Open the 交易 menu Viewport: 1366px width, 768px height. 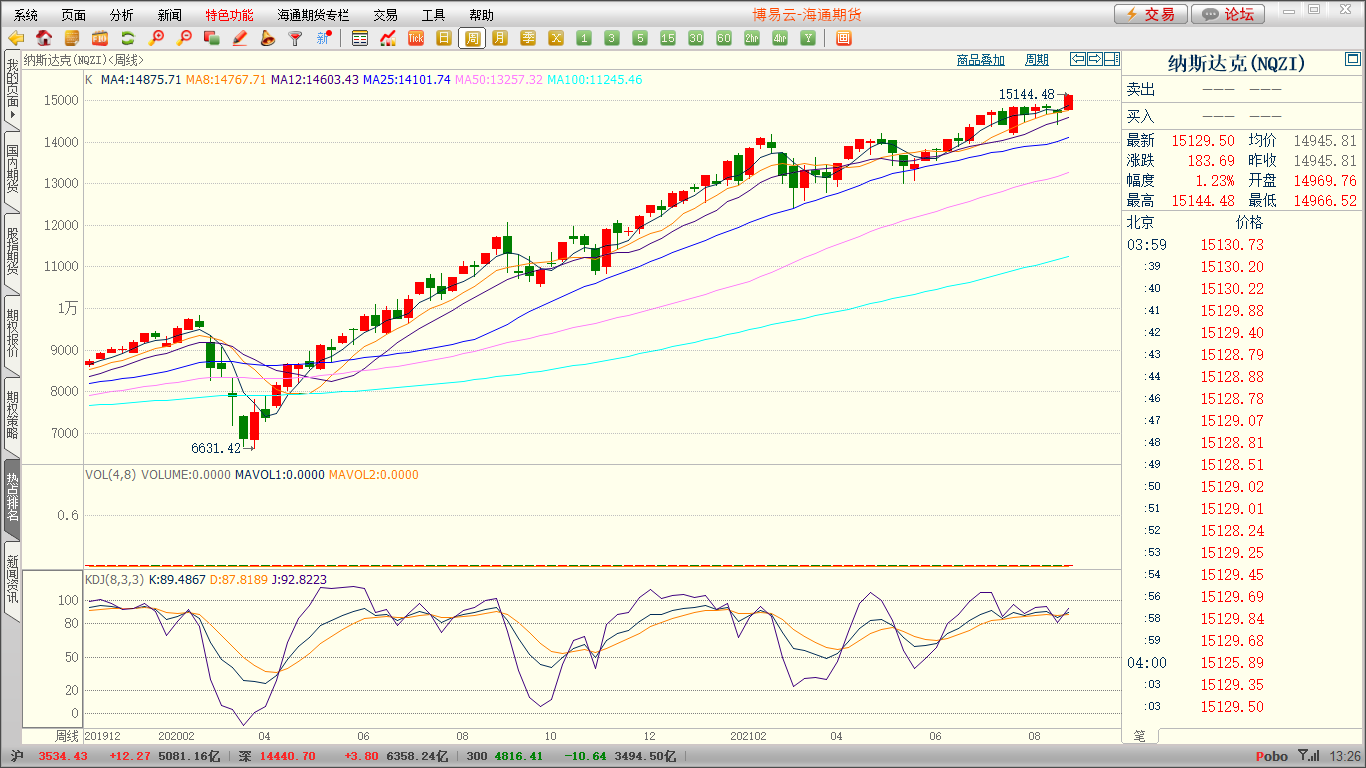point(386,15)
